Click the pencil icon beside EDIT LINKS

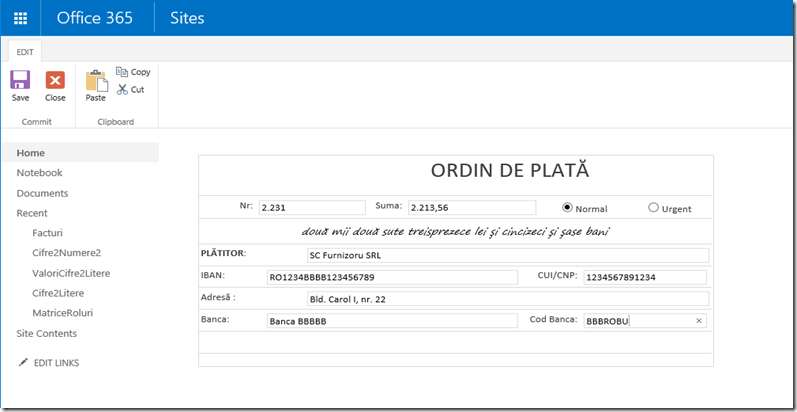[x=23, y=362]
